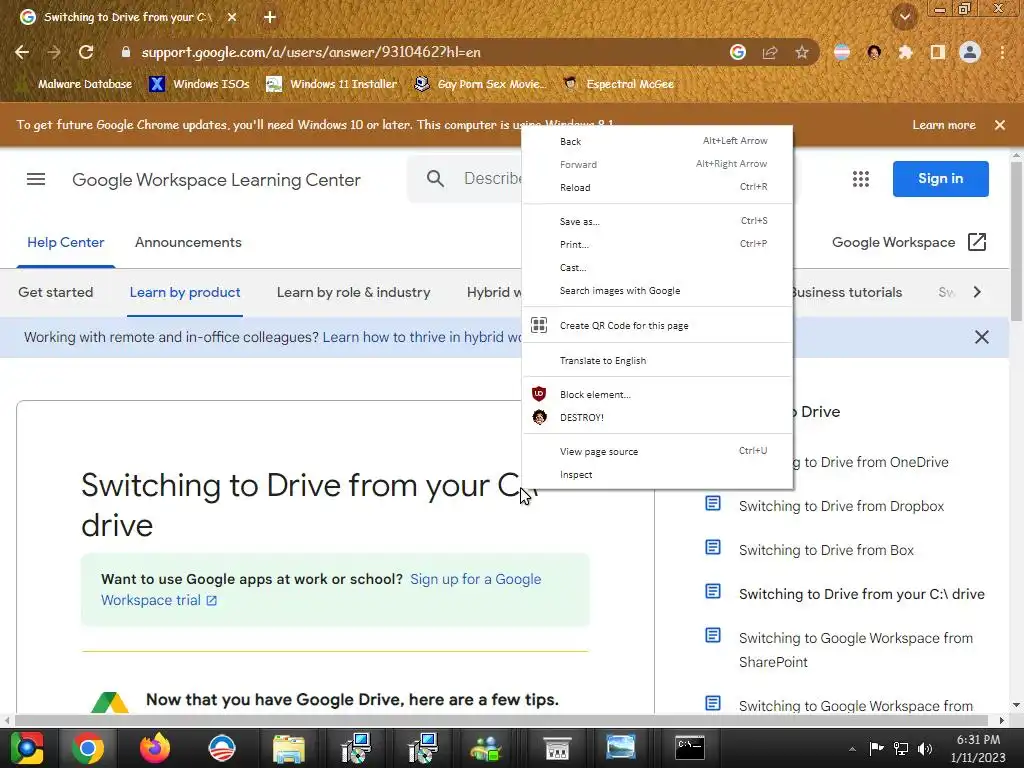Screen dimensions: 1024x768
Task: Open the Google Workspace external link
Action: tap(908, 242)
